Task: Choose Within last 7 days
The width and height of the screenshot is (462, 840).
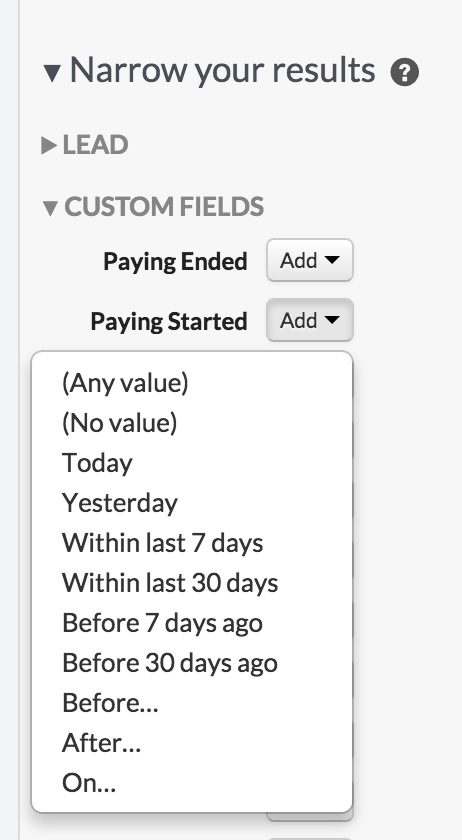Action: point(162,543)
